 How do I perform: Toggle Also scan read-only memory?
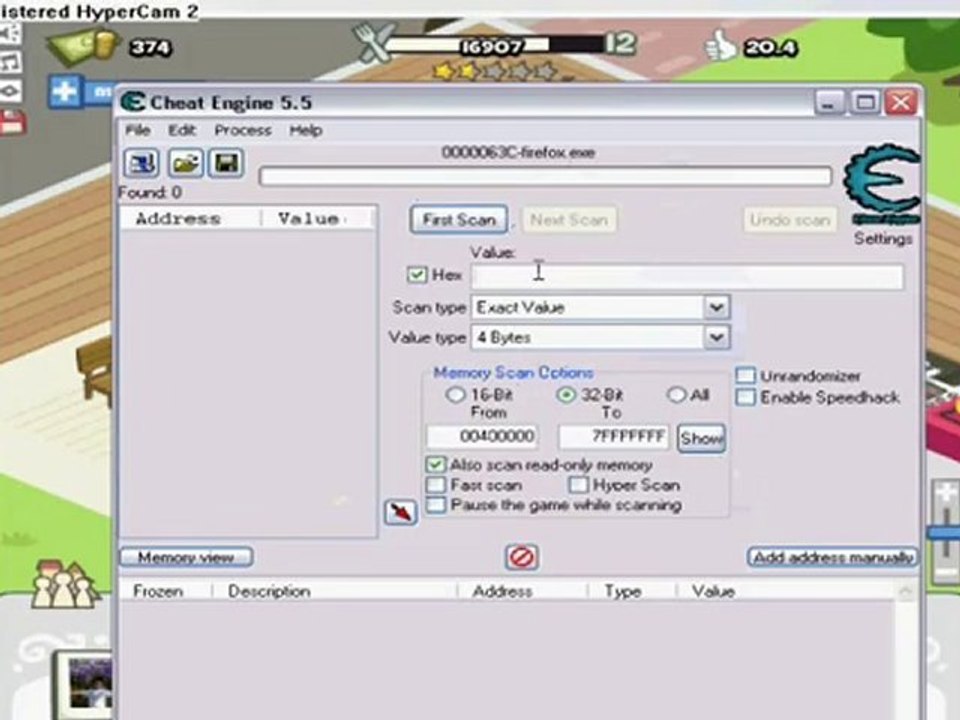click(x=435, y=465)
